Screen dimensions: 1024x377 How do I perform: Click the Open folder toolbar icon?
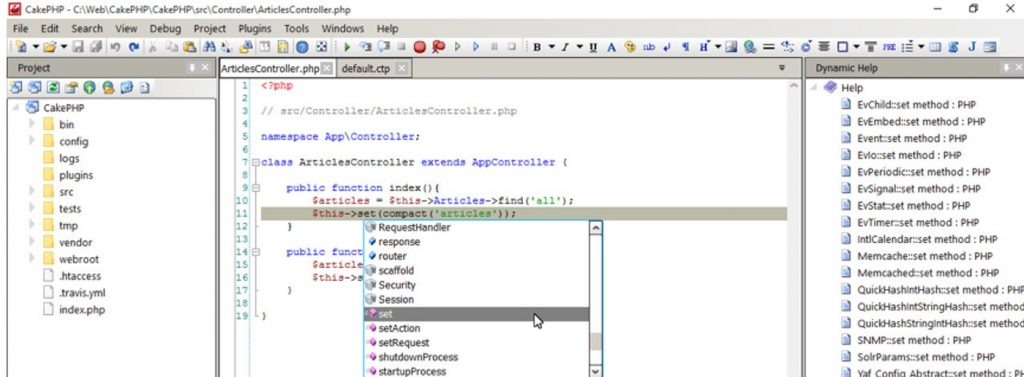tap(49, 47)
